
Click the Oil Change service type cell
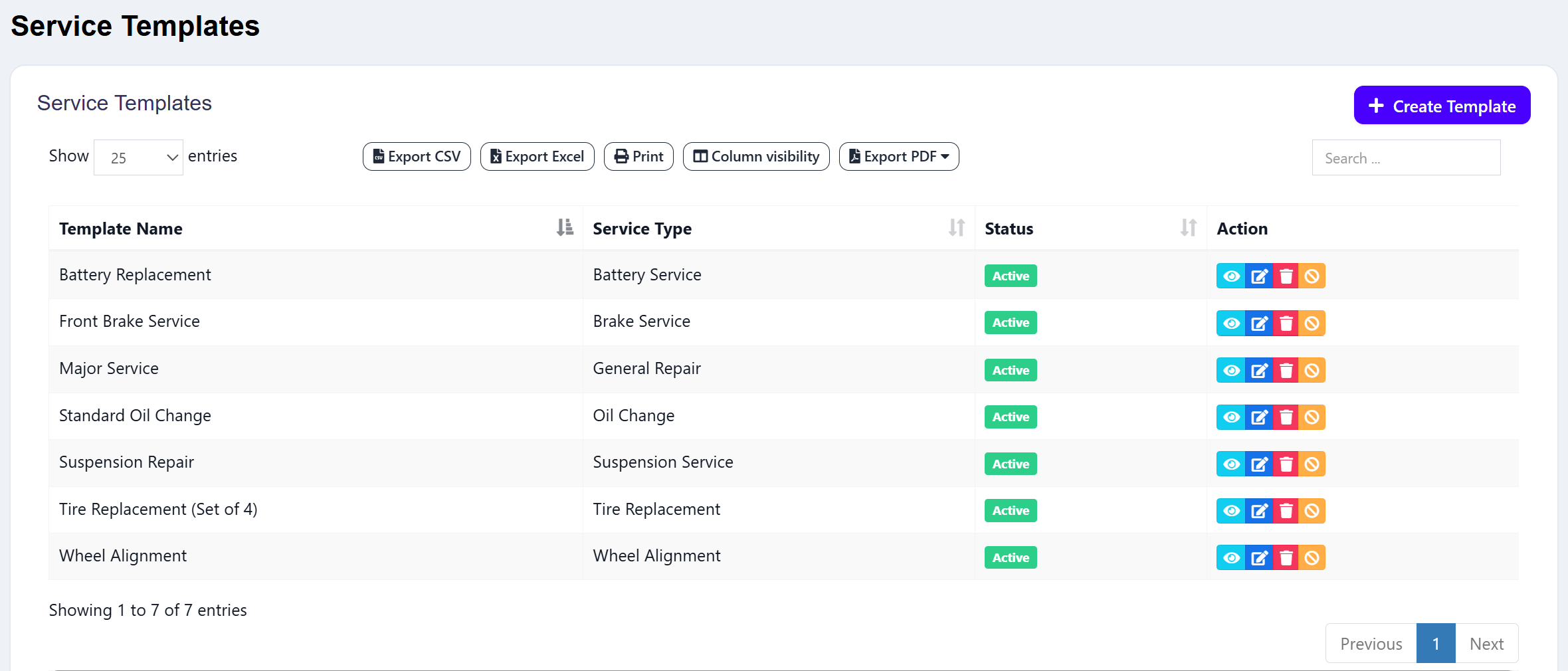(x=779, y=416)
